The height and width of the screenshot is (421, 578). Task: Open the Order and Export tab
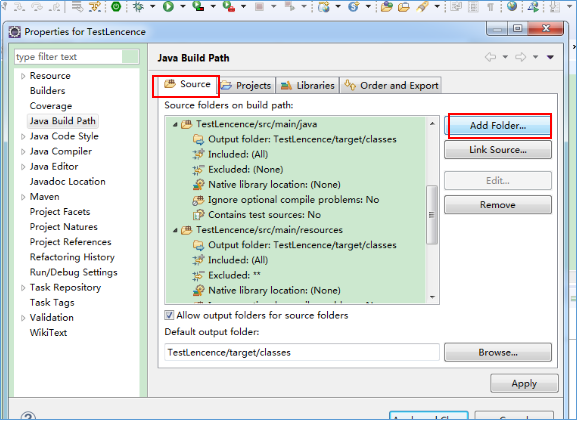click(391, 86)
